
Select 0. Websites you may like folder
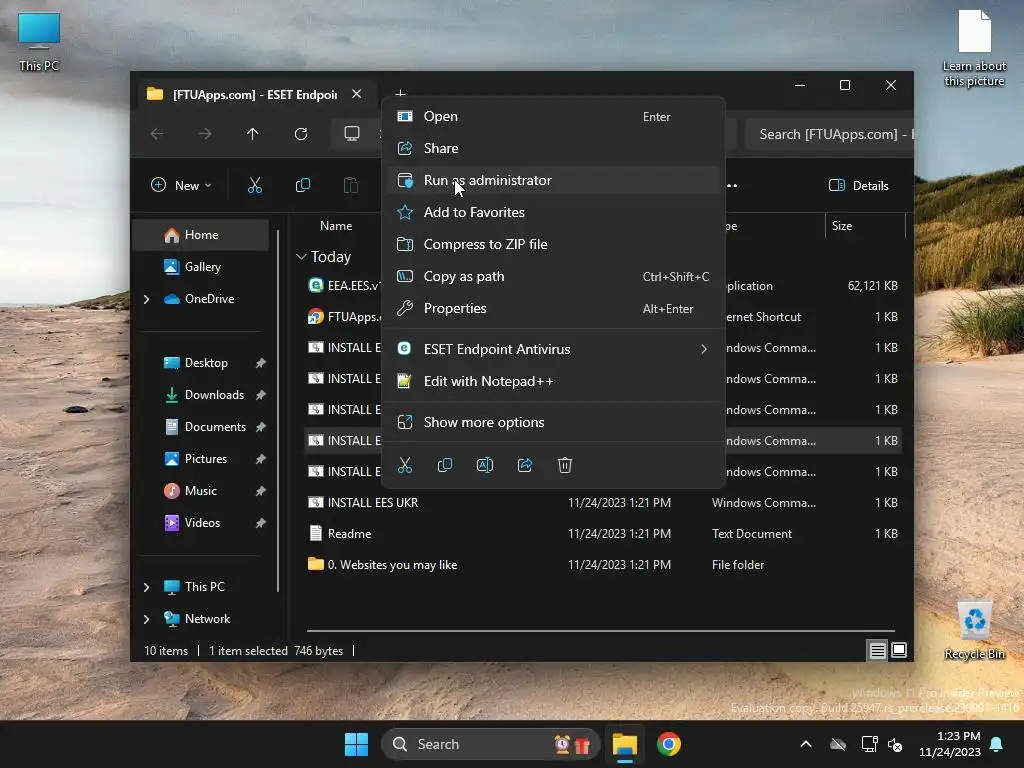click(x=603, y=565)
